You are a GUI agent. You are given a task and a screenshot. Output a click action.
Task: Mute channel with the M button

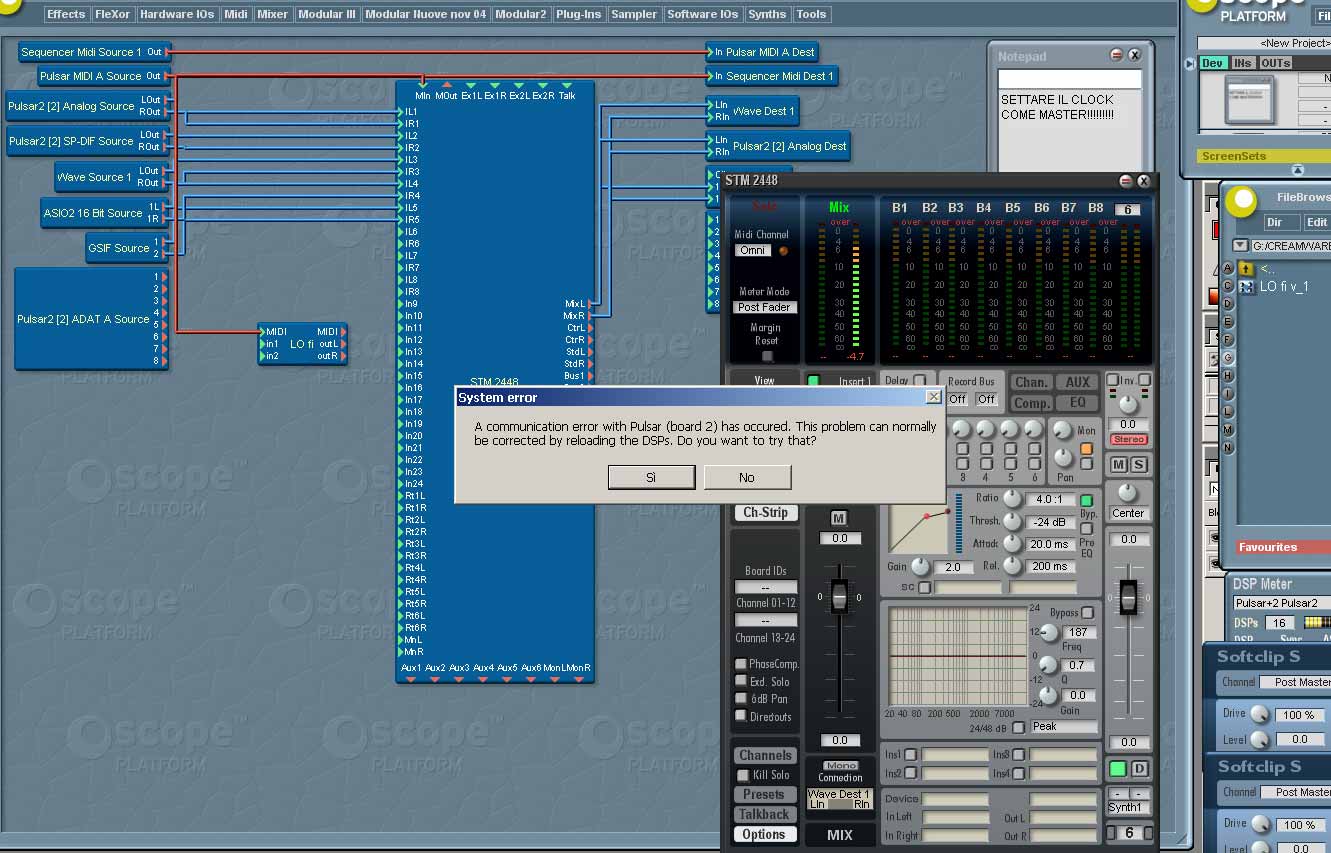(1119, 465)
